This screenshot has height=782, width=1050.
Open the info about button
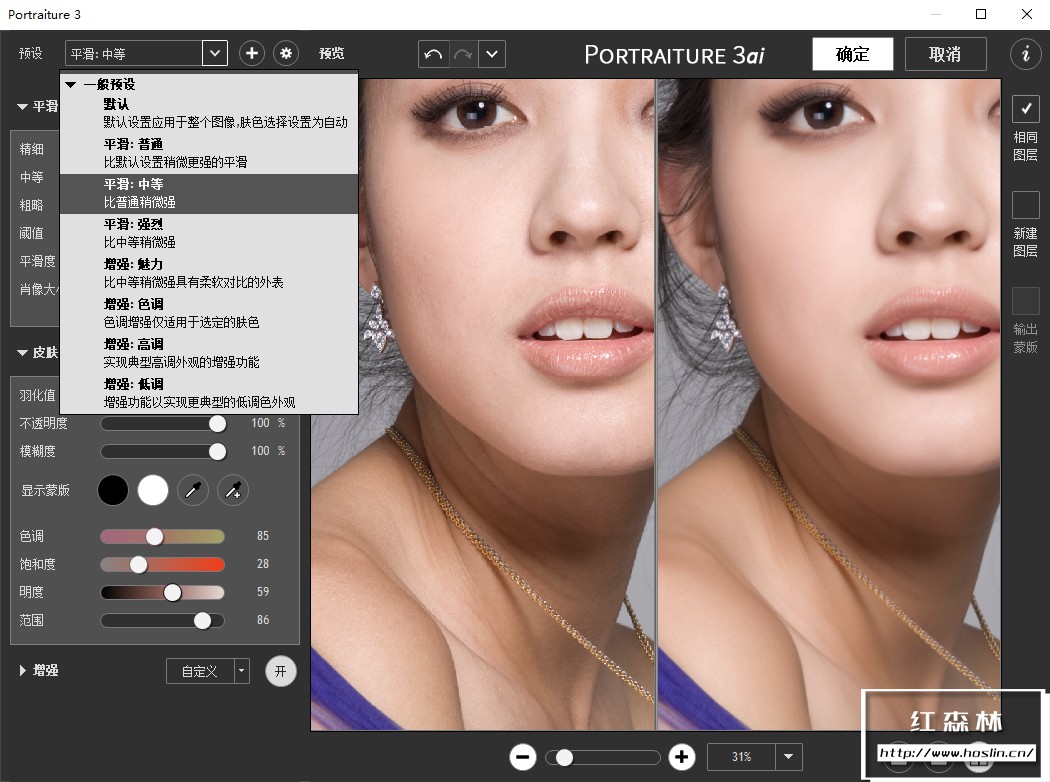[x=1025, y=54]
